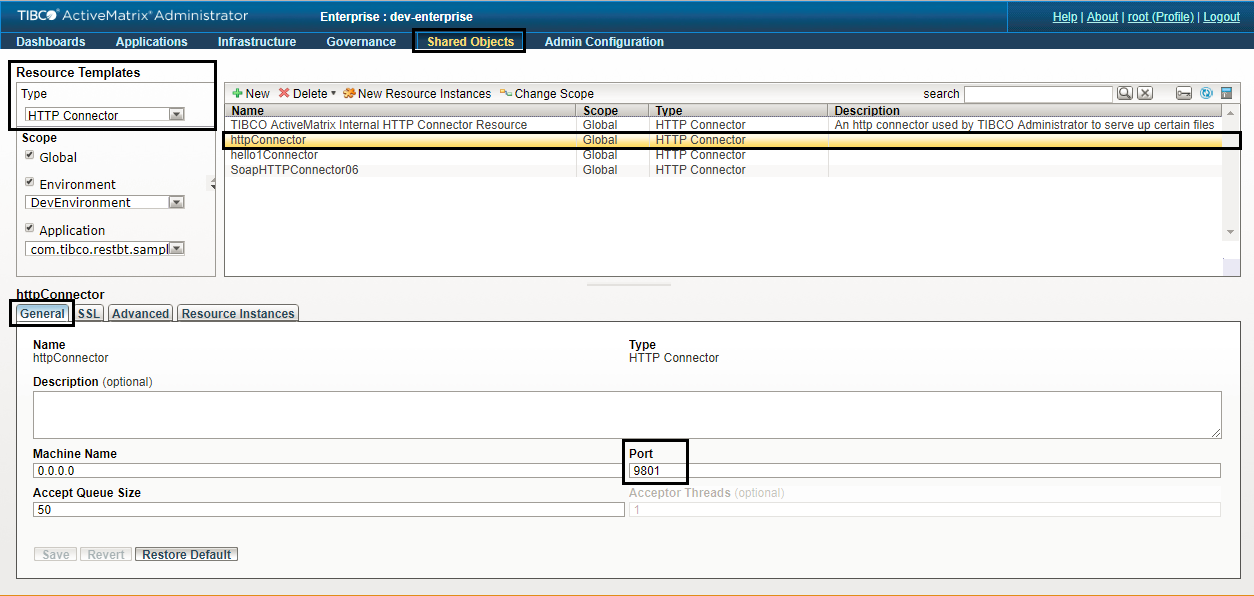Click the table scrollbar up arrow
This screenshot has height=596, width=1254.
tap(1231, 111)
